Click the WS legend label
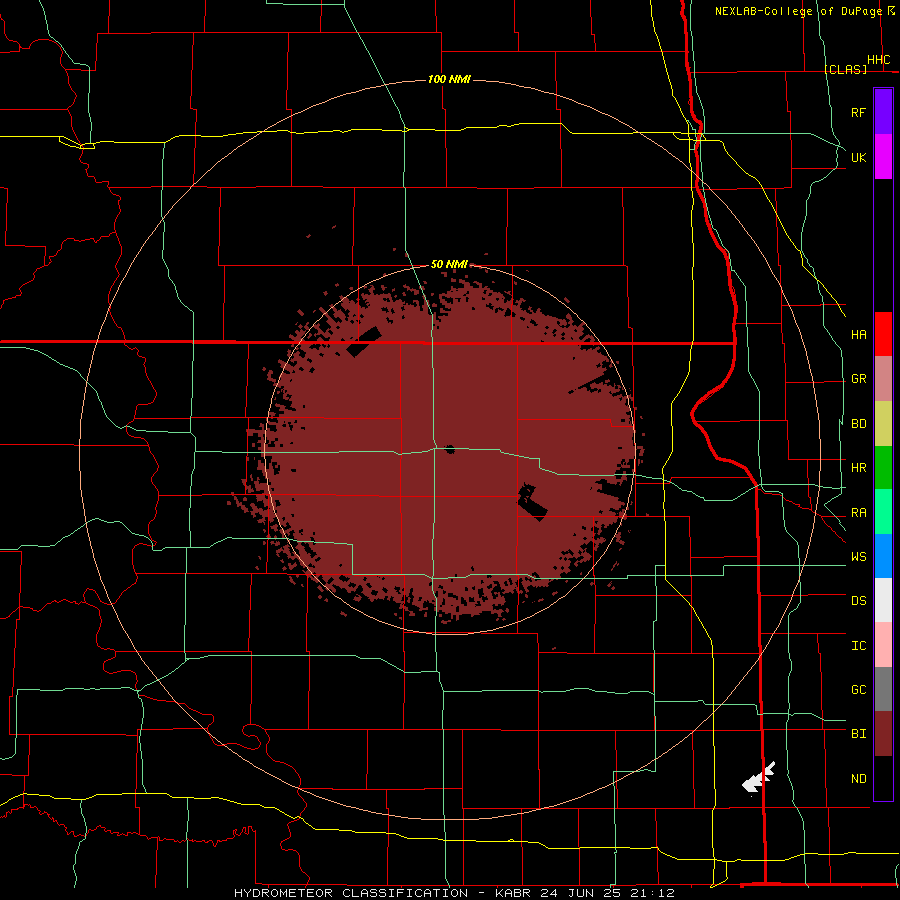The height and width of the screenshot is (900, 900). [x=858, y=556]
